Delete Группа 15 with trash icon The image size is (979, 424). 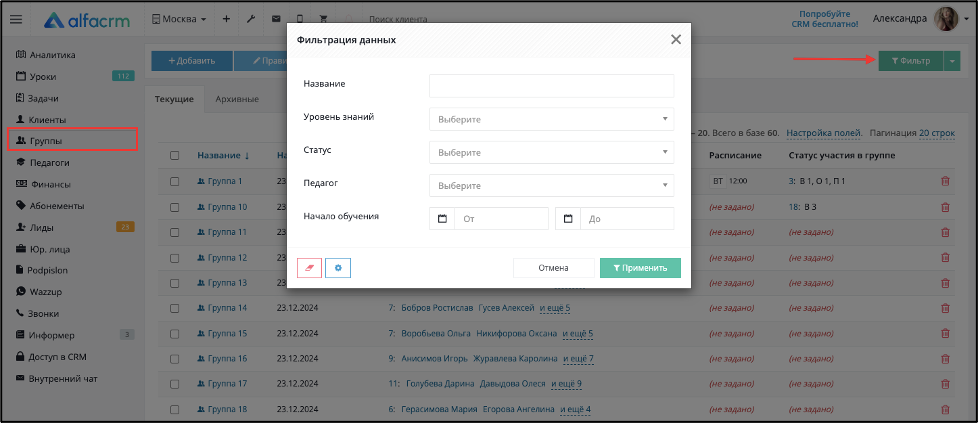point(945,333)
